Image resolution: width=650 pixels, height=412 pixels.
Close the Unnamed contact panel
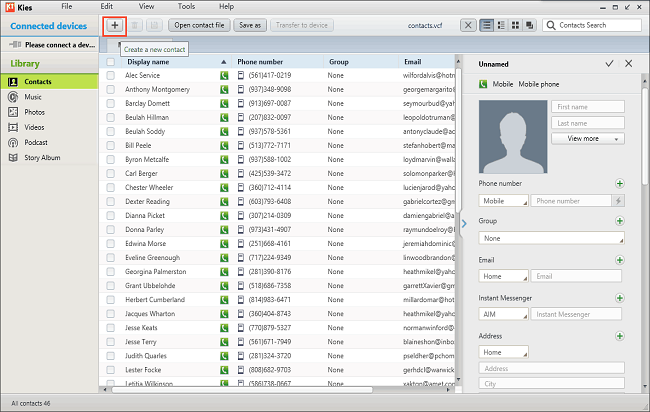[x=628, y=63]
